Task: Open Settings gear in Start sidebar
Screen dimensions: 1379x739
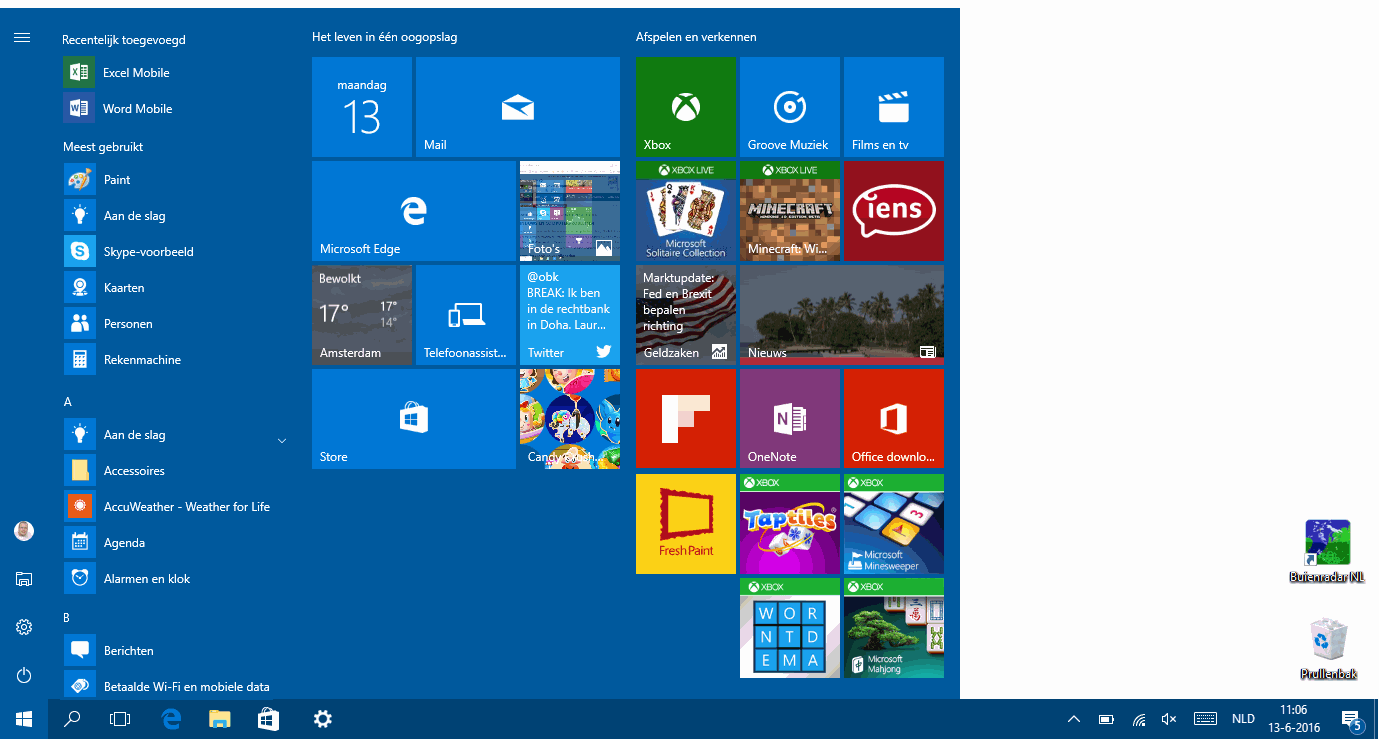Action: tap(24, 627)
